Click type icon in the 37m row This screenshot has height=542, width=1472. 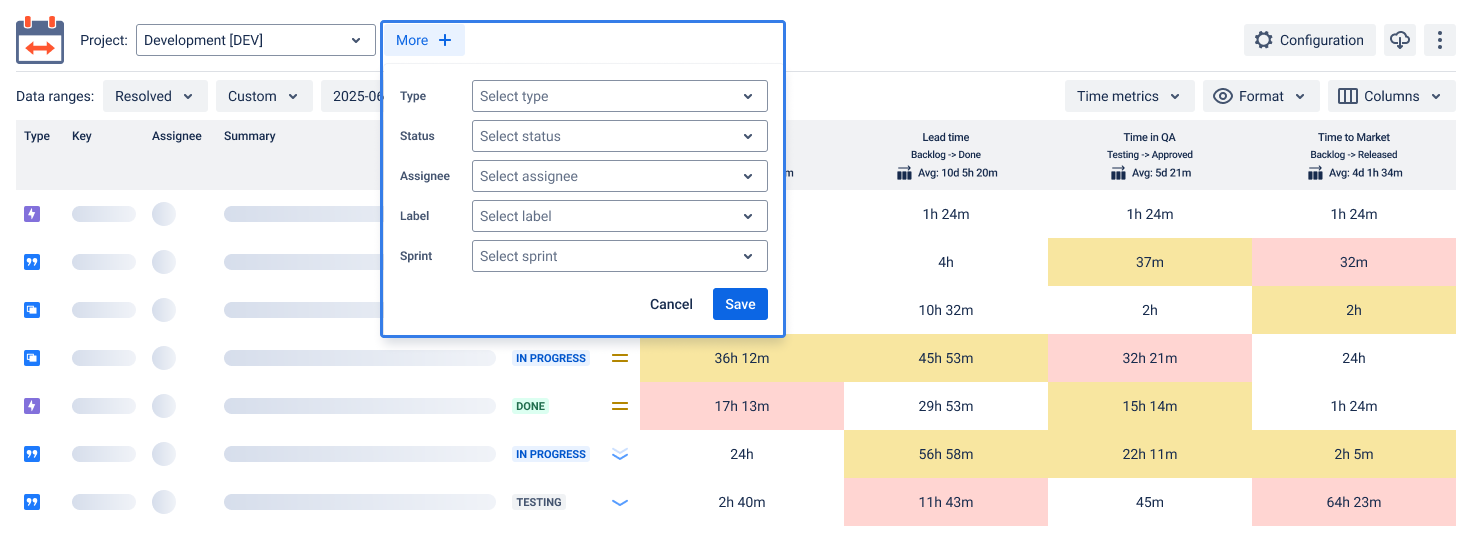click(x=32, y=262)
